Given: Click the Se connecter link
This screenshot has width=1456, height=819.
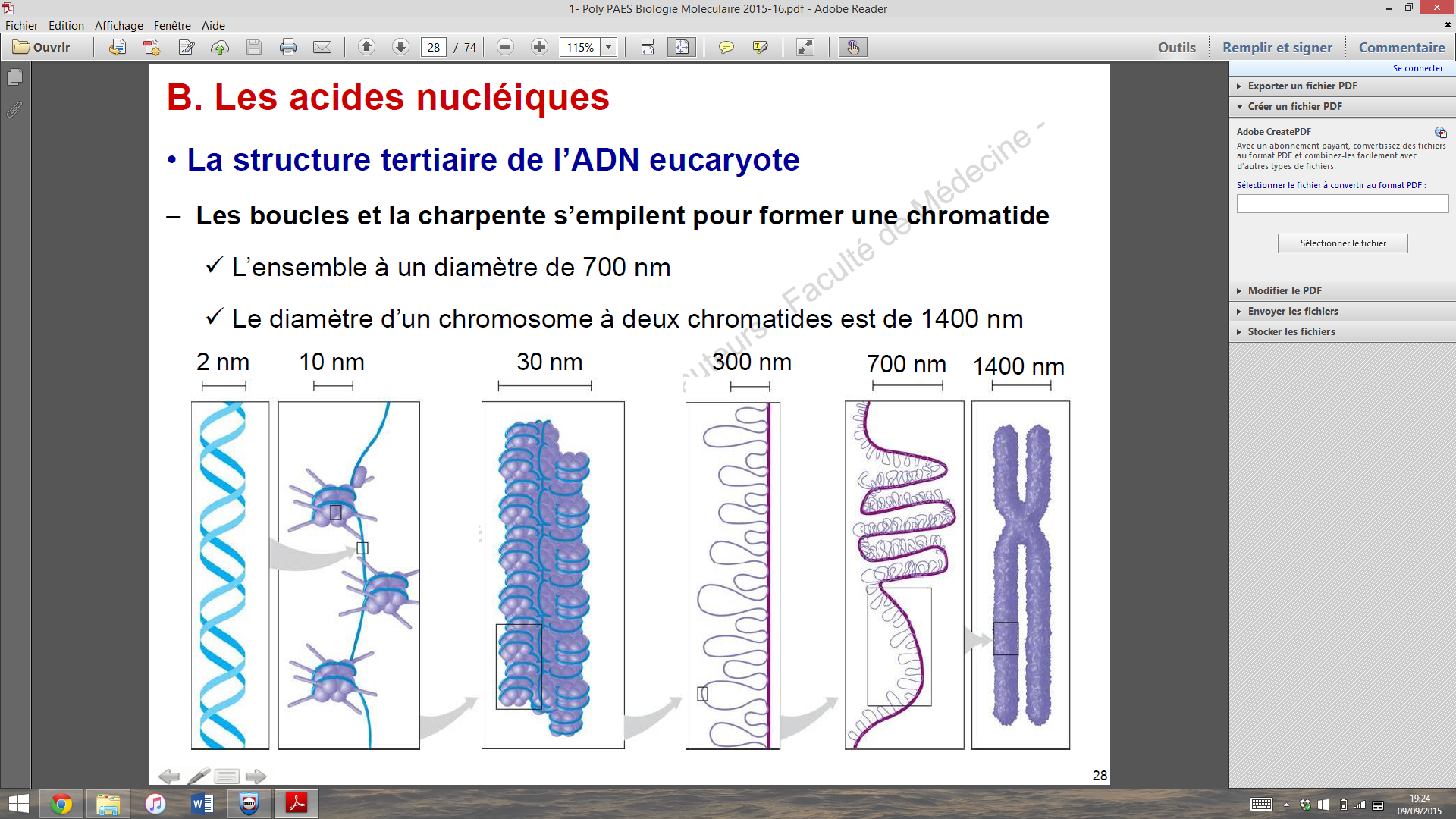Looking at the screenshot, I should [1417, 68].
